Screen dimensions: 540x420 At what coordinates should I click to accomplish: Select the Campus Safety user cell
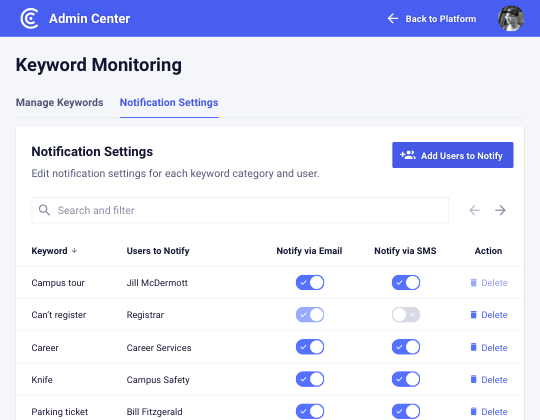click(x=158, y=380)
